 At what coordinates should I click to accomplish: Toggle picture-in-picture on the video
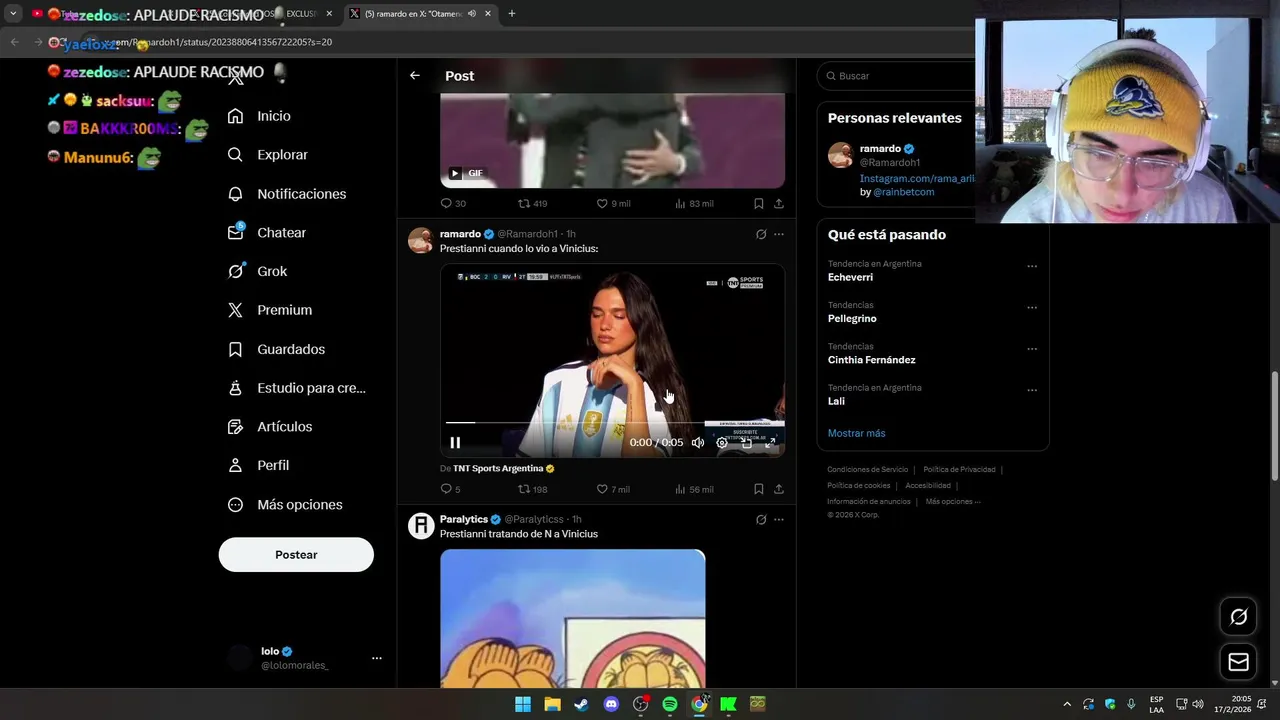coord(746,442)
